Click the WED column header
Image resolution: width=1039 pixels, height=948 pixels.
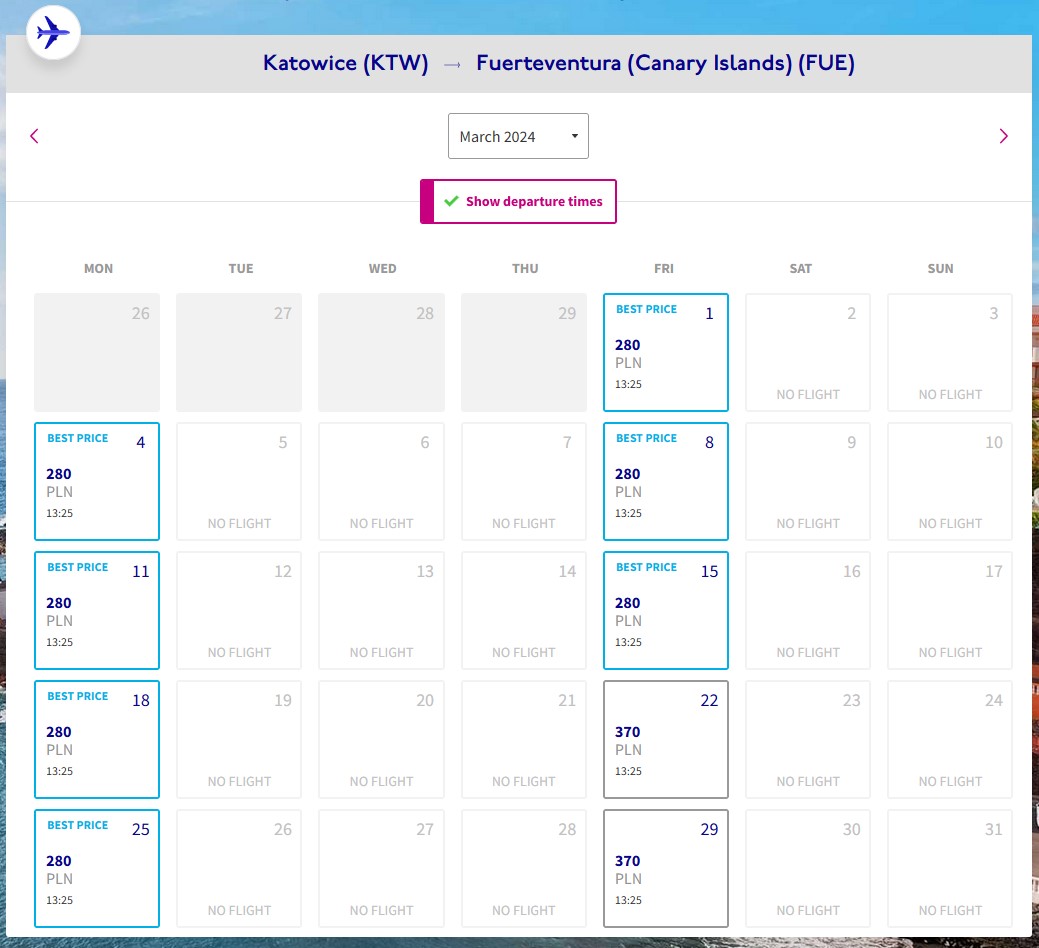[x=382, y=268]
